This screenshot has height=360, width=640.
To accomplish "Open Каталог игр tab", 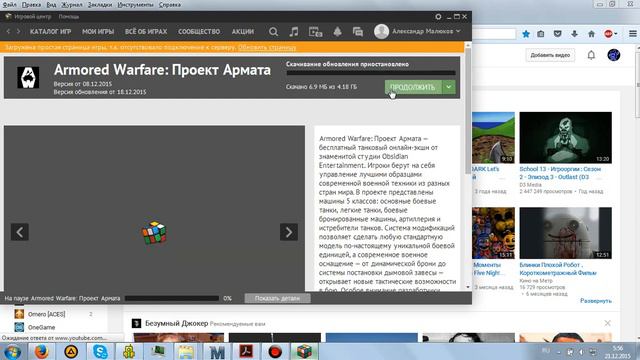I will [51, 31].
